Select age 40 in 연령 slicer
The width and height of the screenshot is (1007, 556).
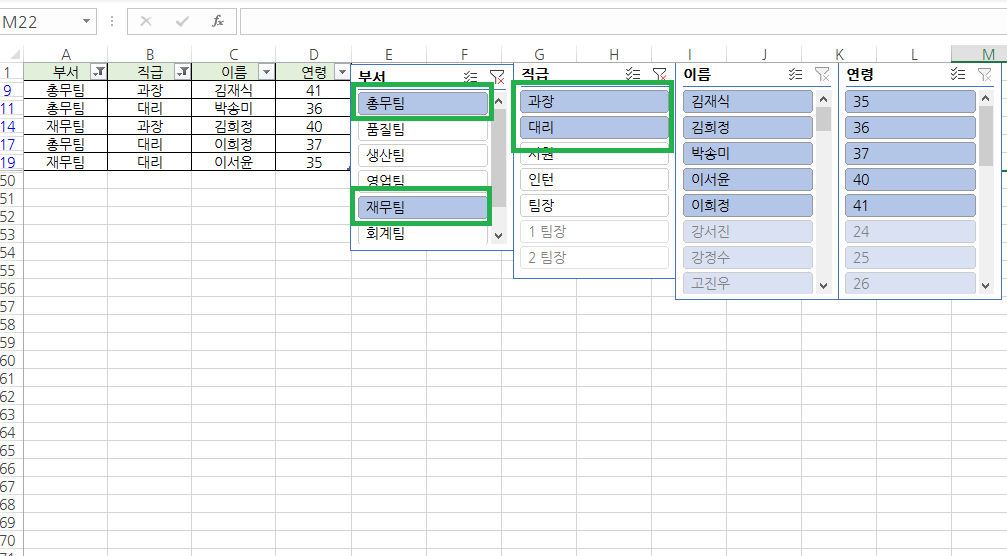(x=910, y=179)
